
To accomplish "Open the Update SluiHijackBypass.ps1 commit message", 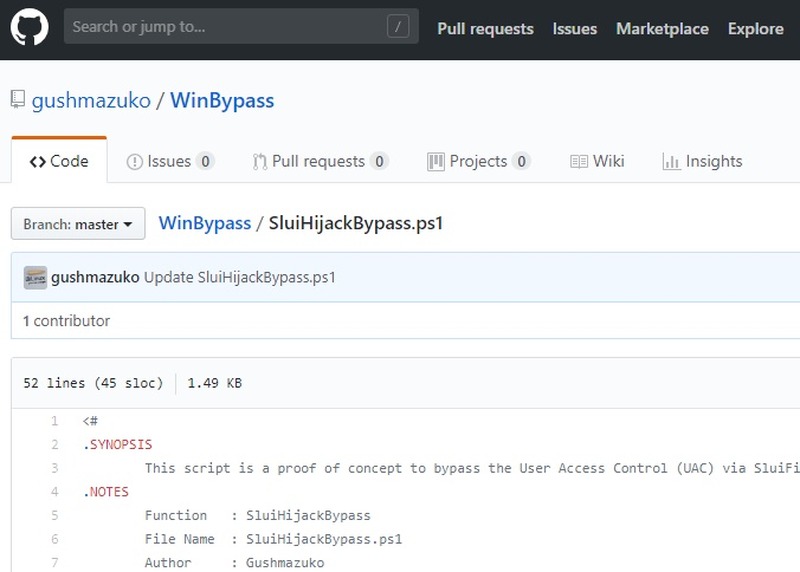I will pyautogui.click(x=239, y=277).
